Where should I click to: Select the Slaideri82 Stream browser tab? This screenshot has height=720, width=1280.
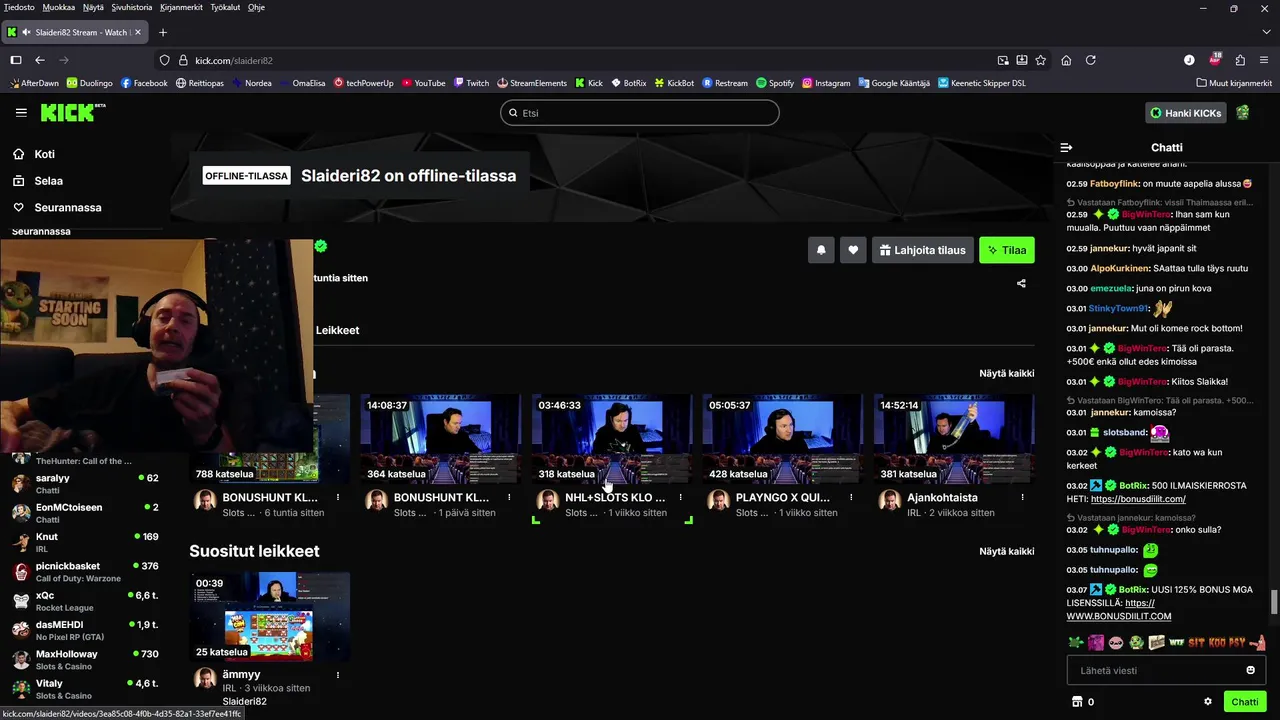point(76,32)
